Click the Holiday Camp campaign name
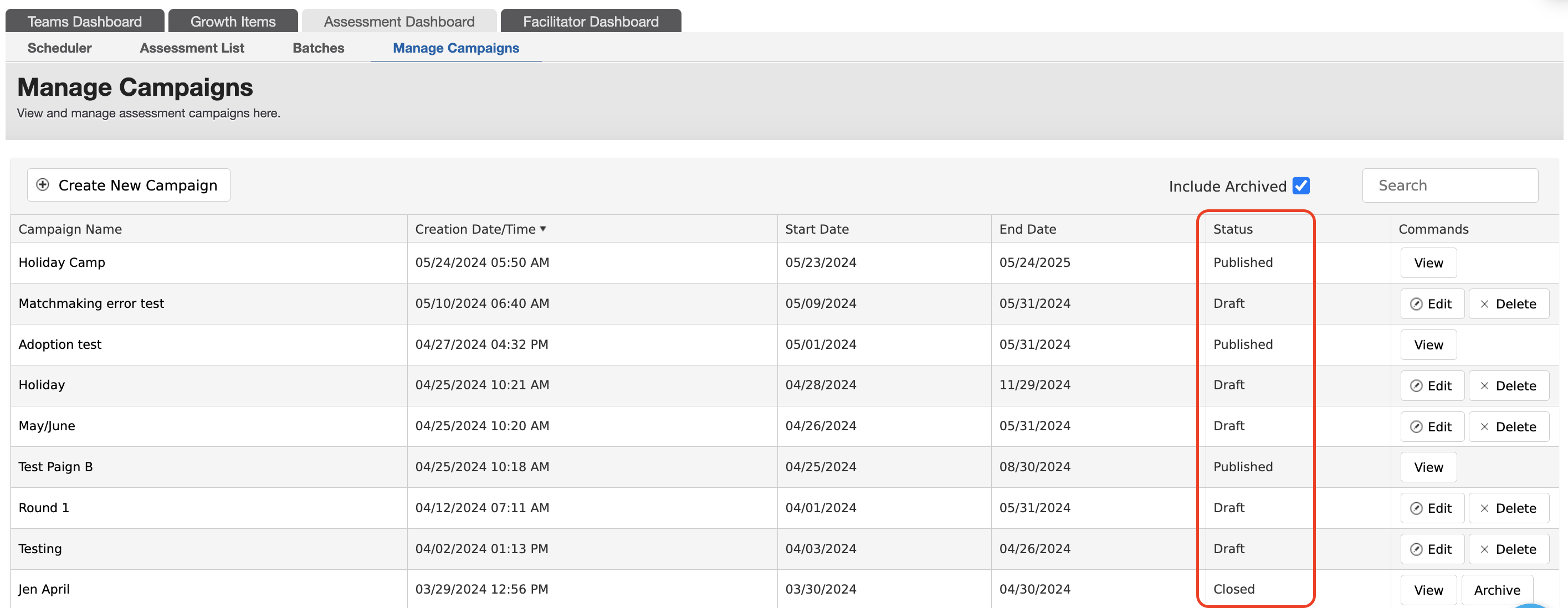Screen dimensions: 1568x608 [62, 262]
